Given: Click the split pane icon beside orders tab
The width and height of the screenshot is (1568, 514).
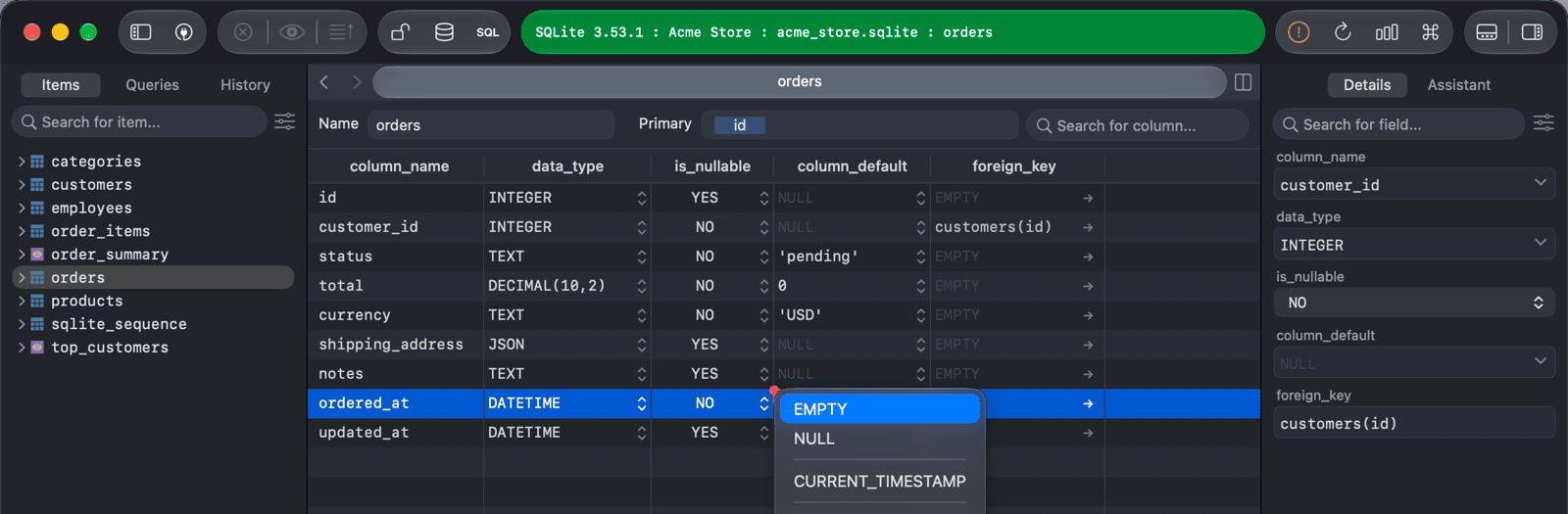Looking at the screenshot, I should pyautogui.click(x=1243, y=82).
